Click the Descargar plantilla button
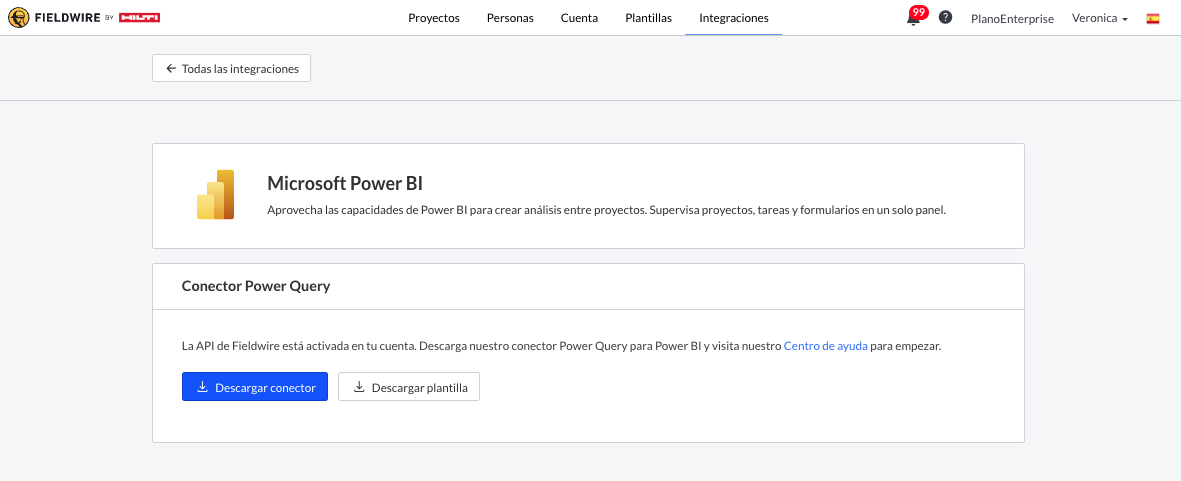This screenshot has width=1181, height=481. pyautogui.click(x=409, y=387)
